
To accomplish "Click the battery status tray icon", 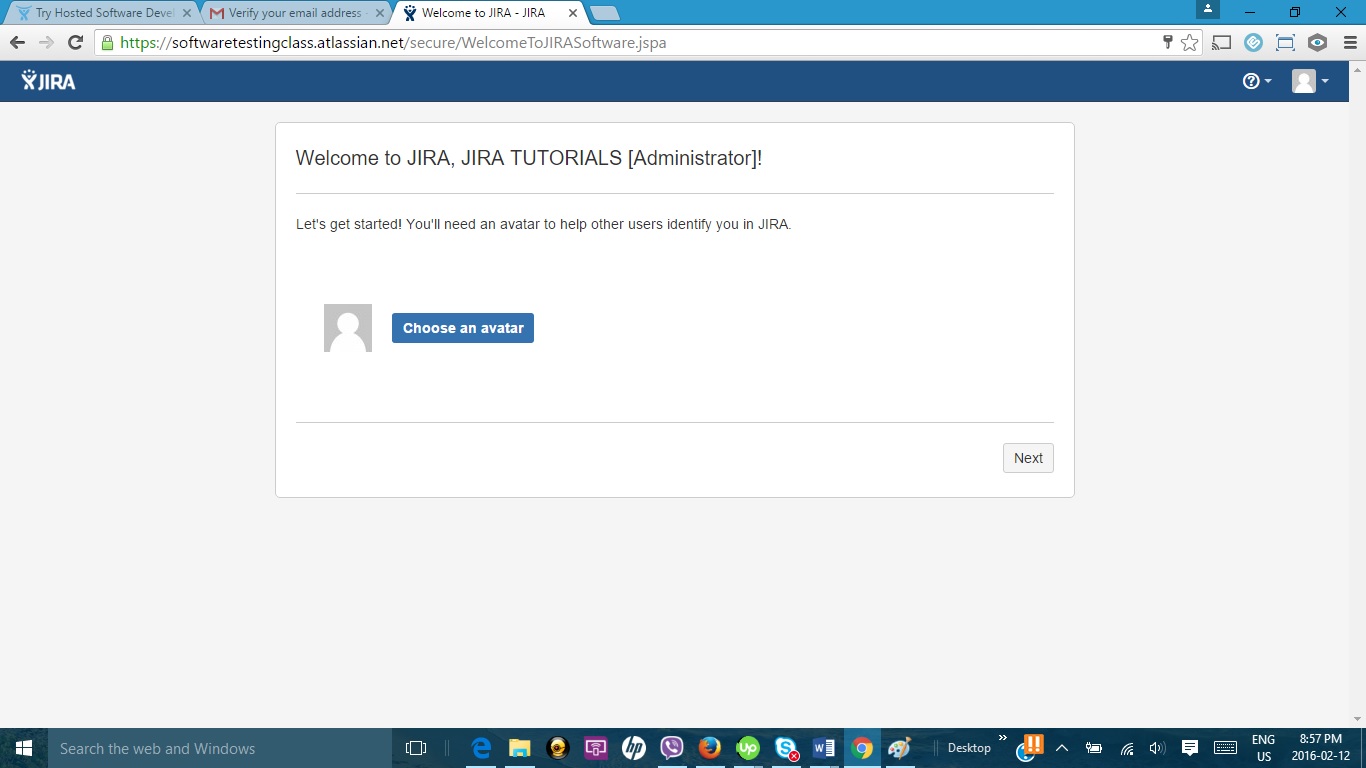I will pos(1094,748).
